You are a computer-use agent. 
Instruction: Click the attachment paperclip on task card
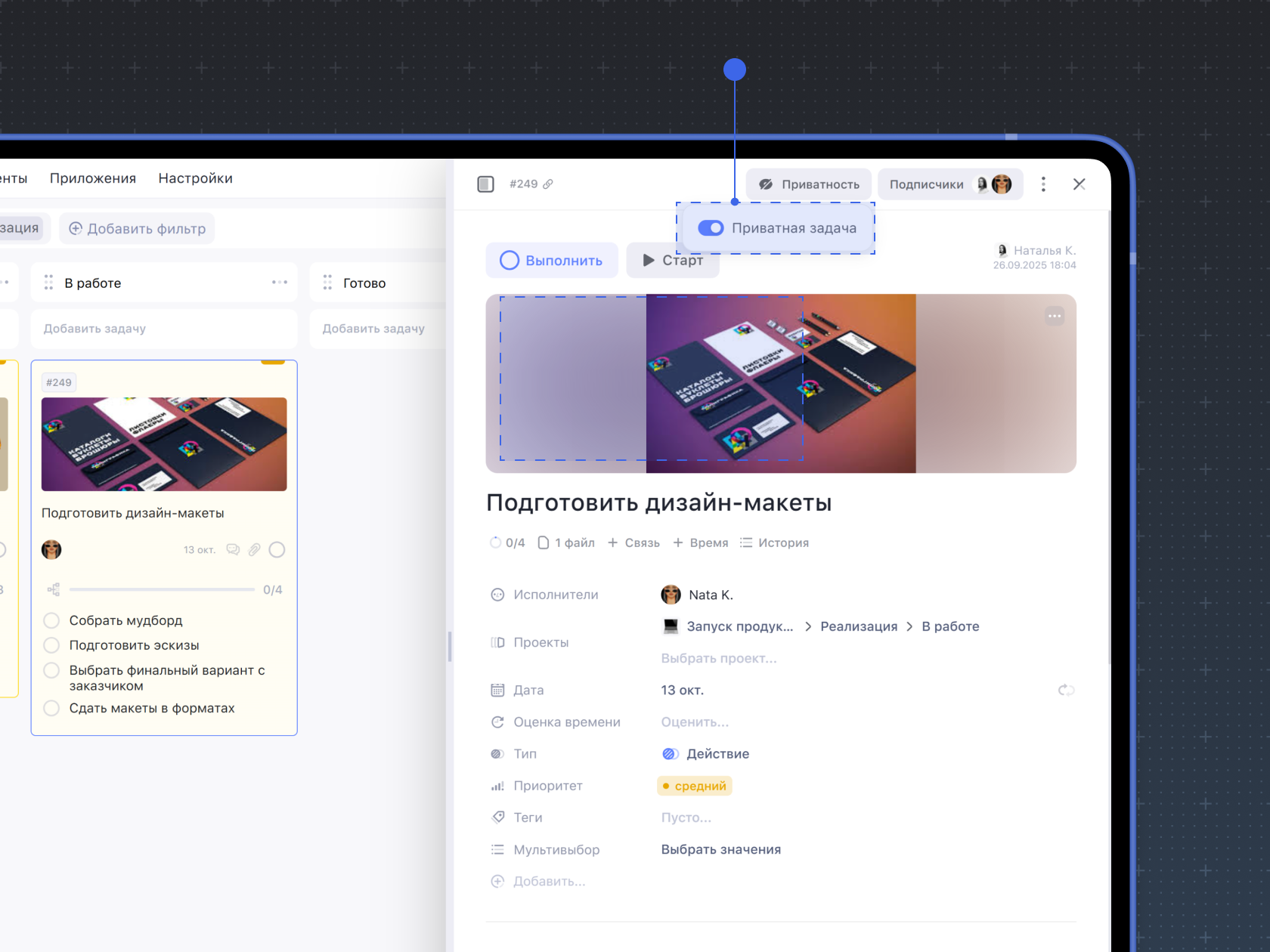coord(255,550)
